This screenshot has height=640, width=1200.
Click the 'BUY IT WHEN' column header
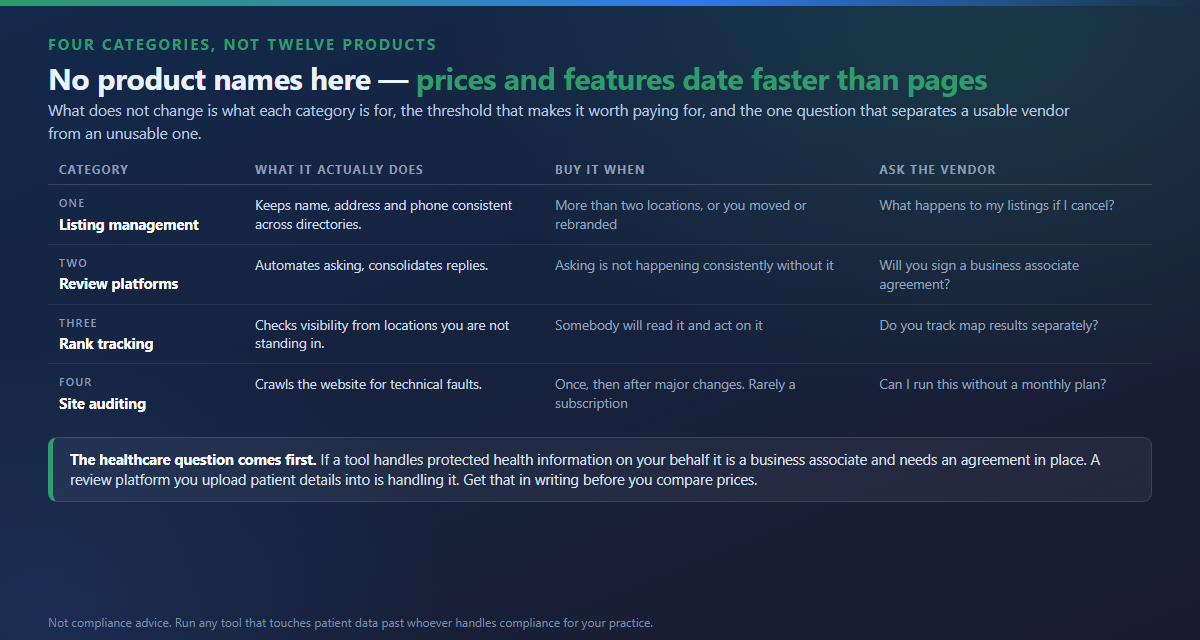(600, 170)
